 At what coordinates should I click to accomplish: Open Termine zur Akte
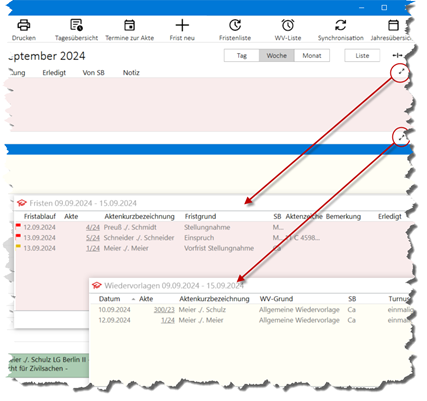[x=129, y=25]
